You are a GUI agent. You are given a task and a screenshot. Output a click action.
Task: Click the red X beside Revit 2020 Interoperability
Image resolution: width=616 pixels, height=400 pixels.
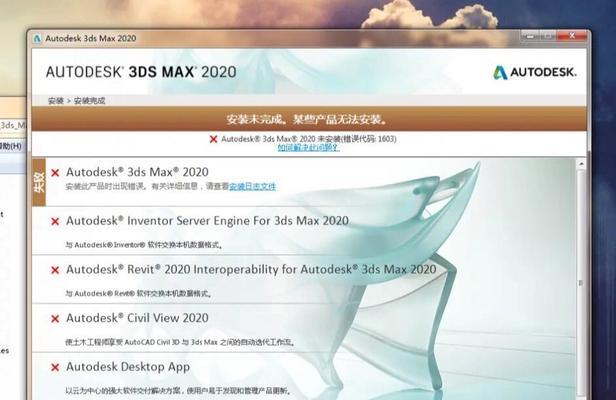(x=55, y=270)
